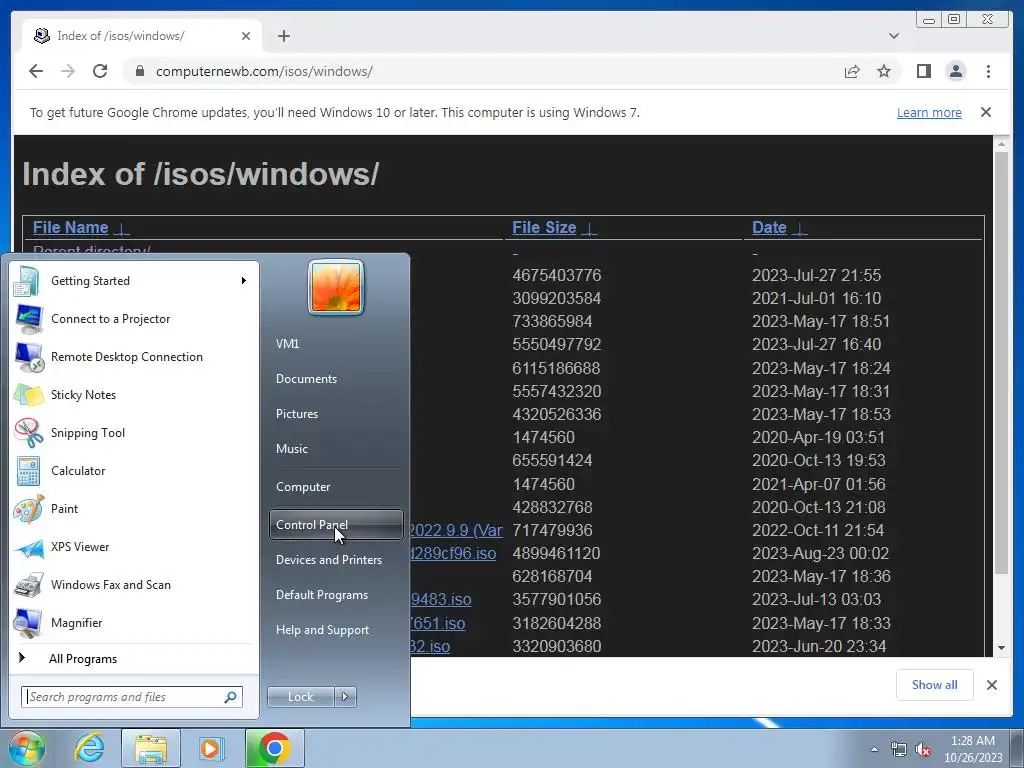Open the Snipping Tool
Image resolution: width=1024 pixels, height=768 pixels.
135,432
